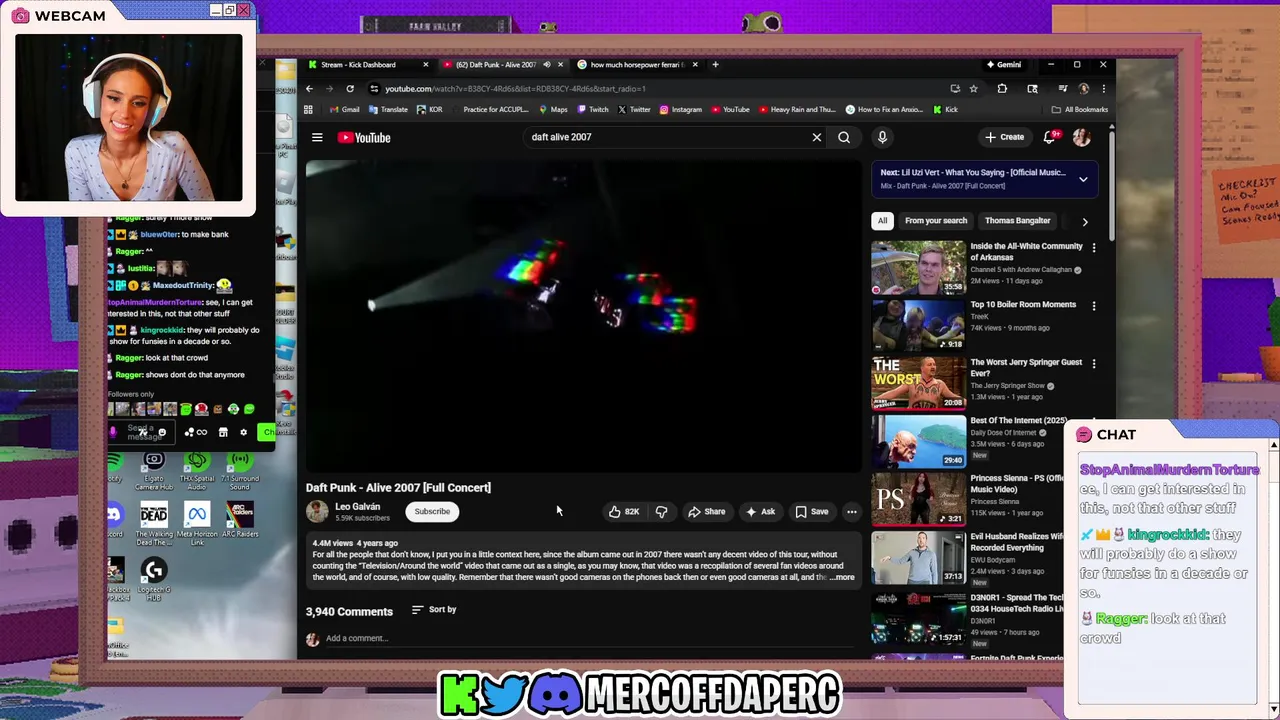Open options for All-White Community video
The width and height of the screenshot is (1280, 720).
point(1094,247)
